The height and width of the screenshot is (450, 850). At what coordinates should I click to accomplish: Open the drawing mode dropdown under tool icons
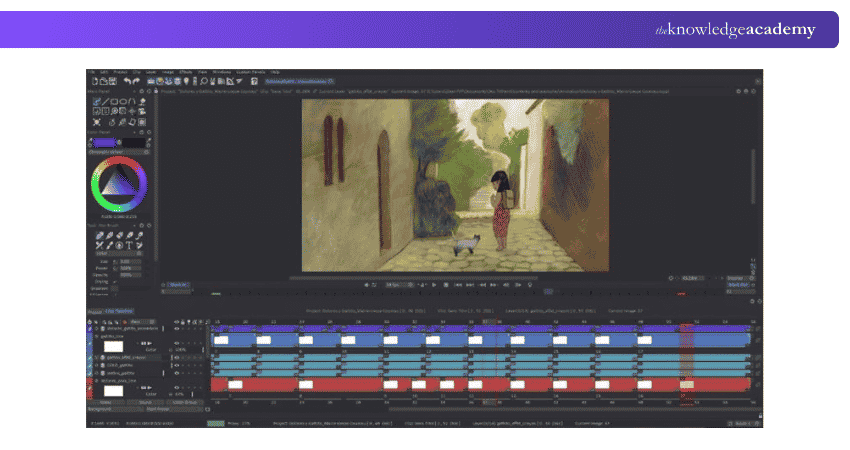119,253
